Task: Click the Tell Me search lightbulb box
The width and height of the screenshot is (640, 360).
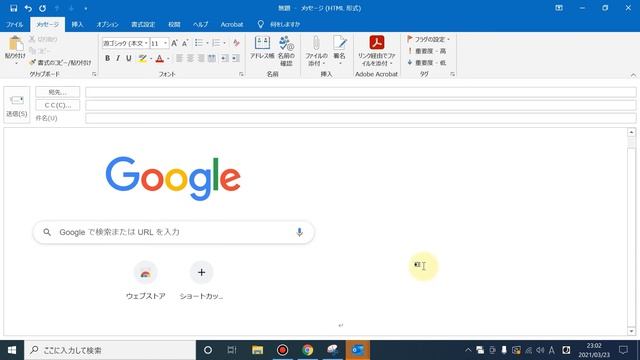Action: coord(279,24)
